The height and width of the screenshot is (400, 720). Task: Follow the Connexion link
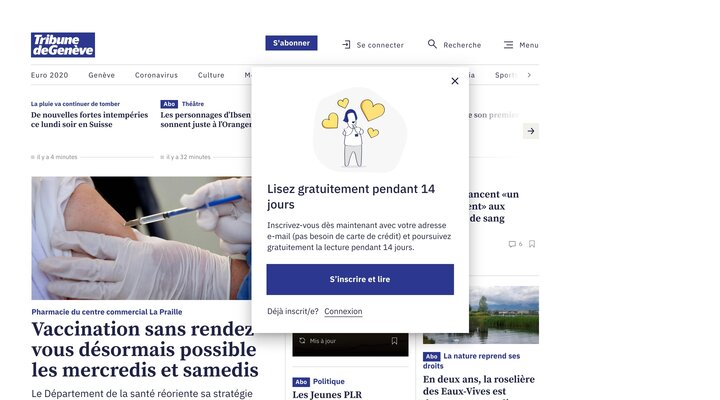(x=343, y=311)
